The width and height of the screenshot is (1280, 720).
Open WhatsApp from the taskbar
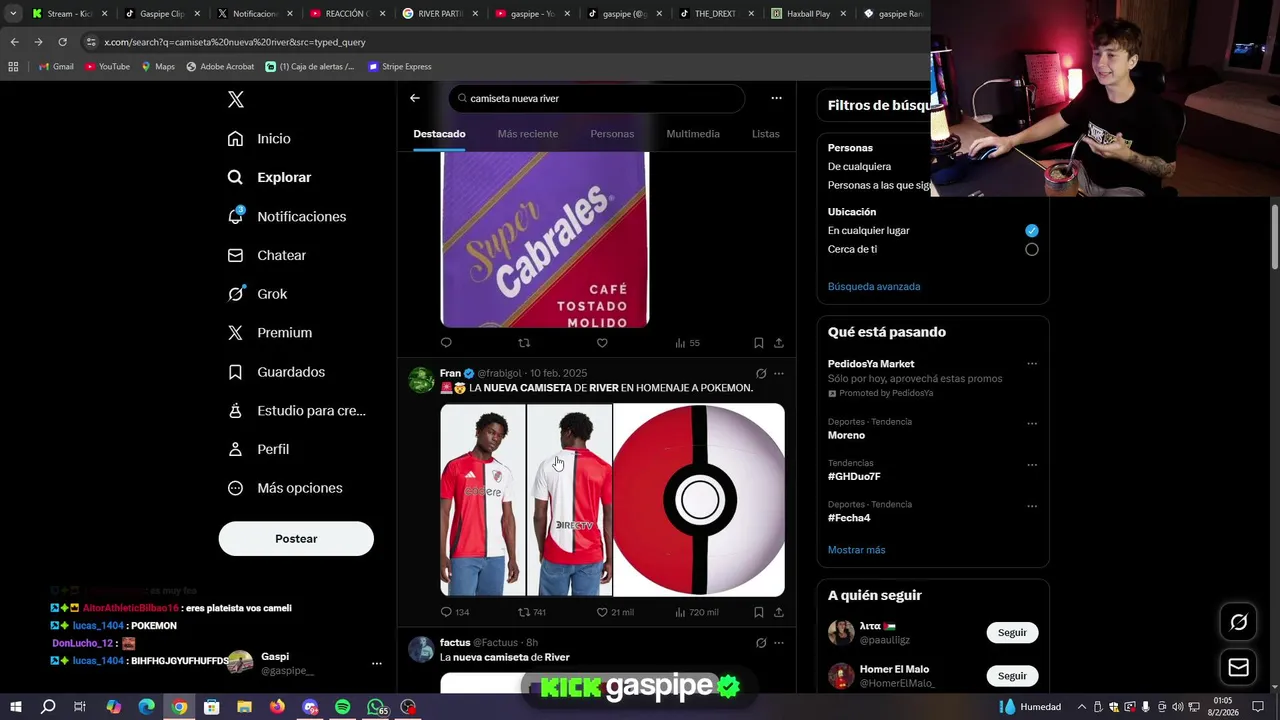[375, 707]
